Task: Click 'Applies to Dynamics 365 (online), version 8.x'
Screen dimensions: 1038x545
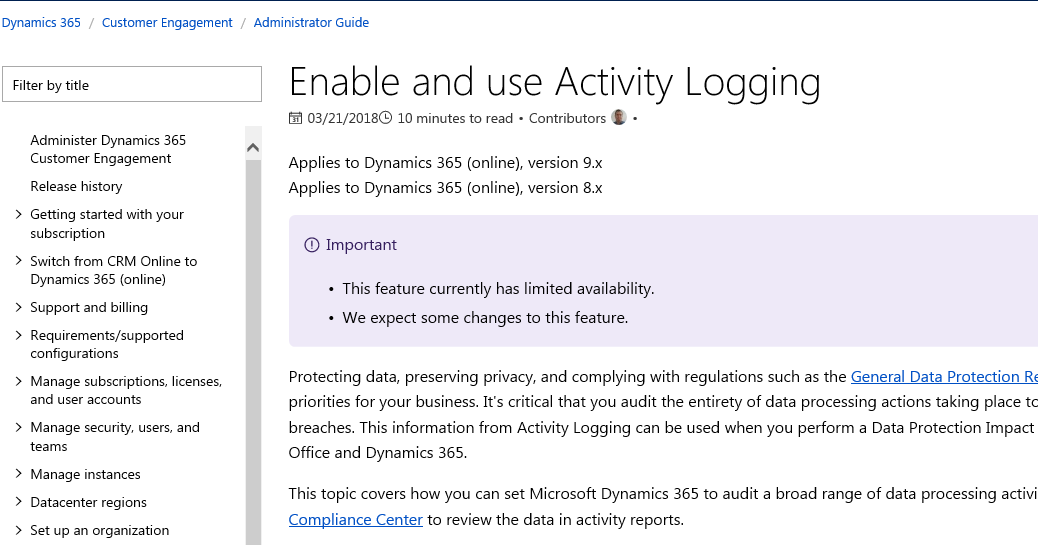Action: click(446, 187)
